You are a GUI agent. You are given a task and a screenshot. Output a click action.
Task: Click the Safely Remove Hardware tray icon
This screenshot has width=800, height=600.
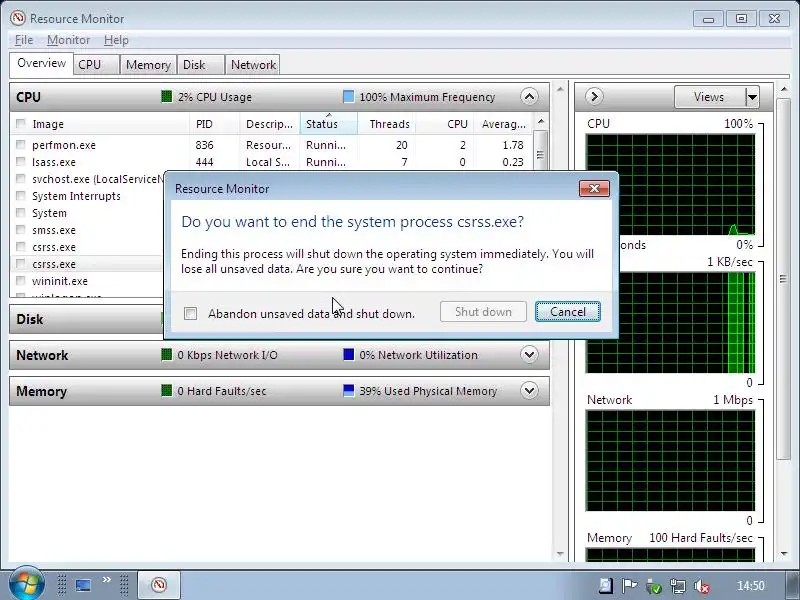coord(654,586)
